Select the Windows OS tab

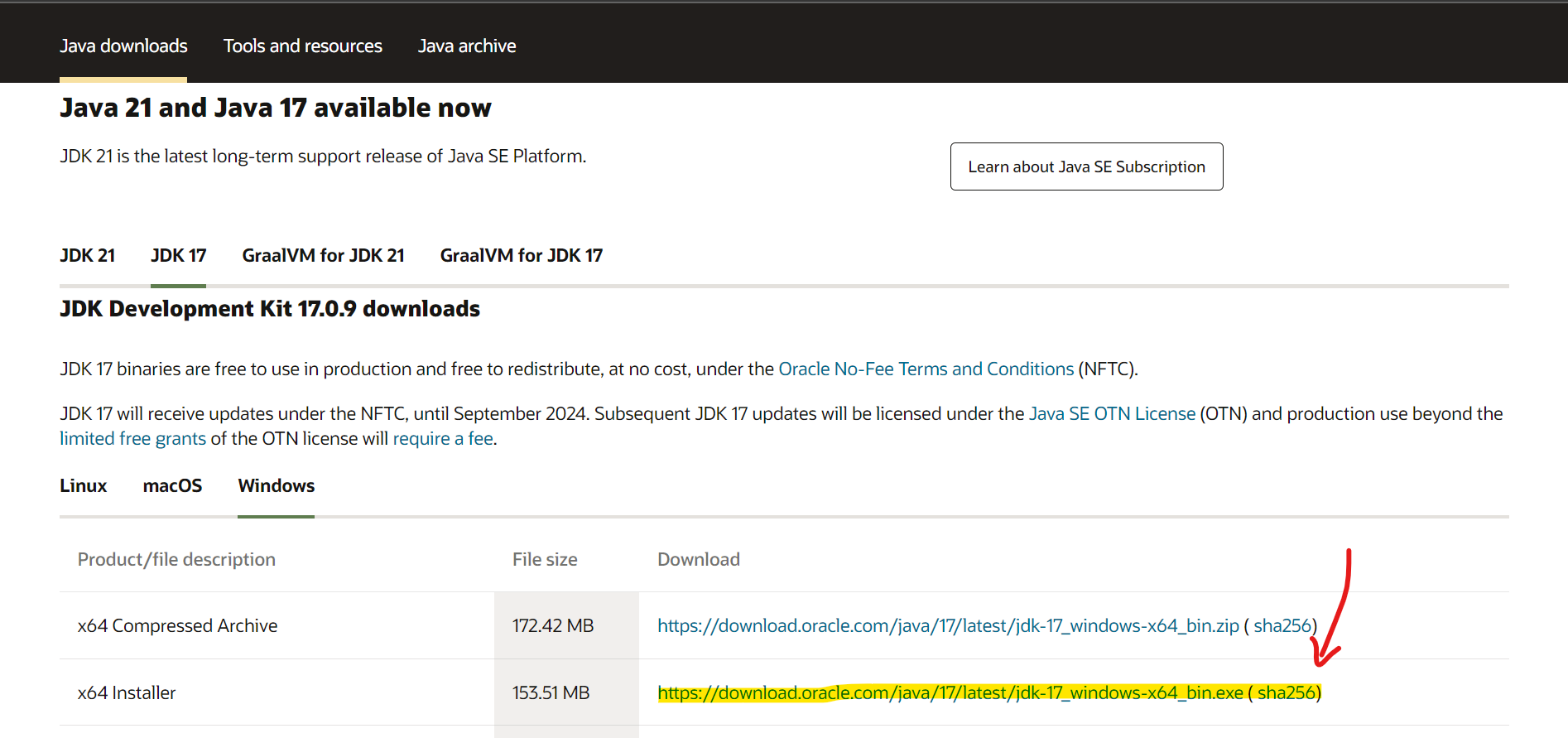[x=277, y=486]
